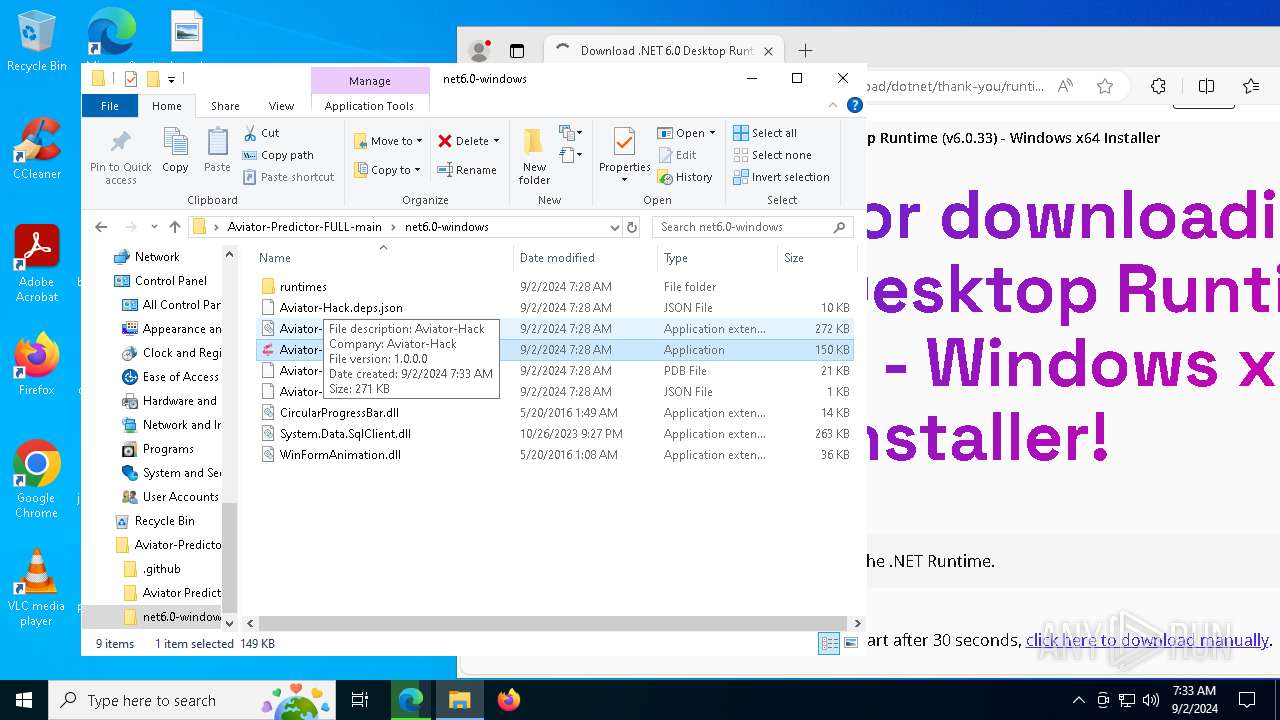This screenshot has width=1280, height=720.
Task: Sort files by Name column
Action: (383, 258)
